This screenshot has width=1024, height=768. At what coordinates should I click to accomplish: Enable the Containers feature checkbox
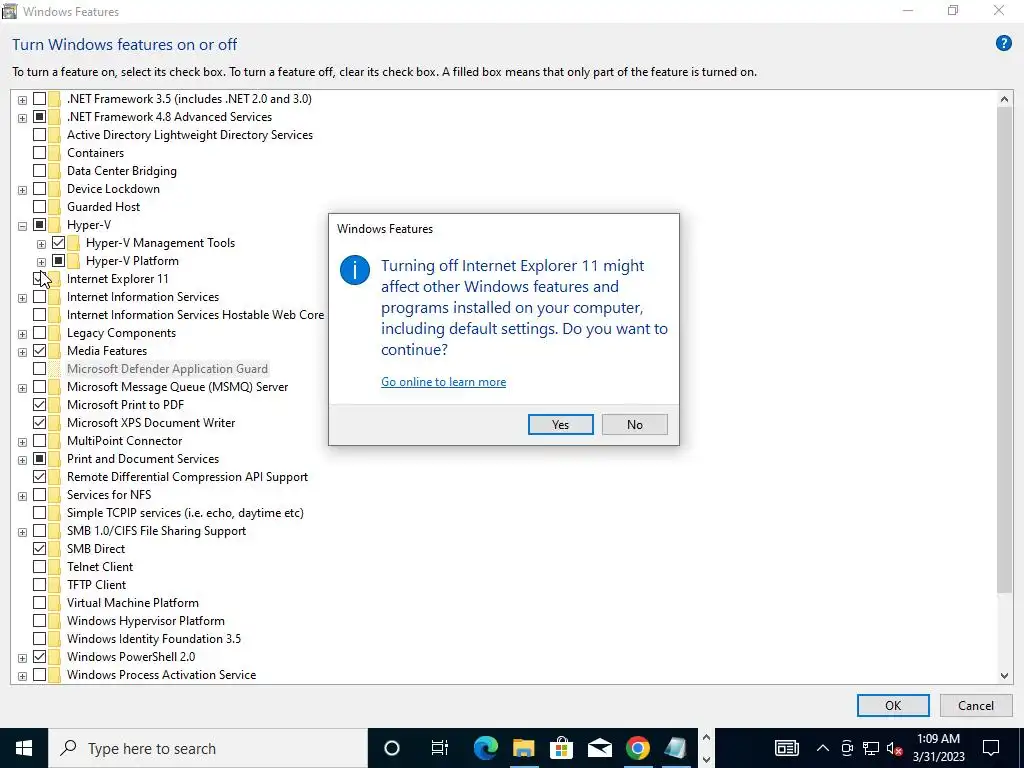coord(39,153)
